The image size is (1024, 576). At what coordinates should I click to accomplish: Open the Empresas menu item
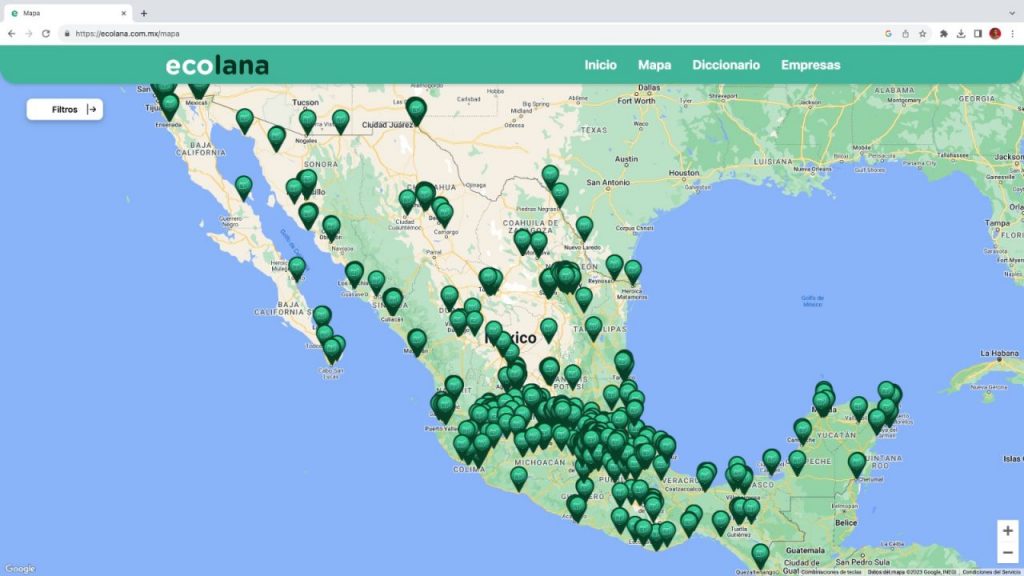(810, 64)
